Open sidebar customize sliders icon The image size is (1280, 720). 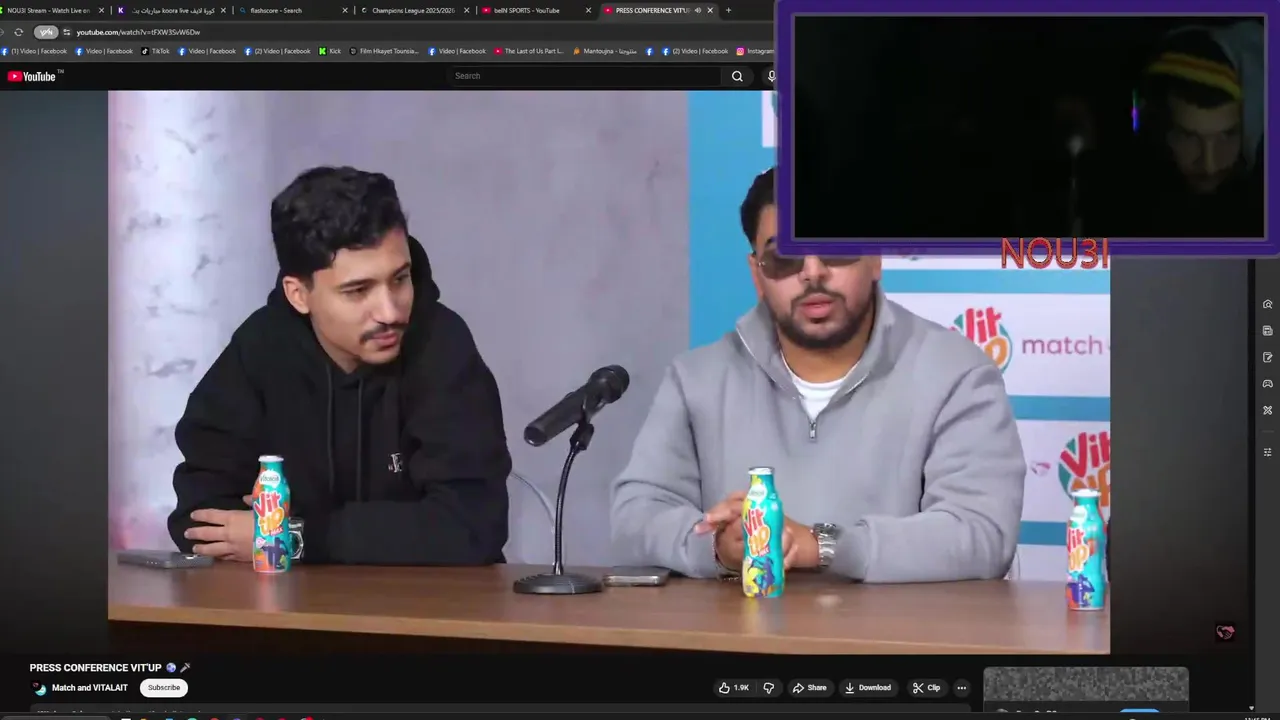coord(1268,452)
